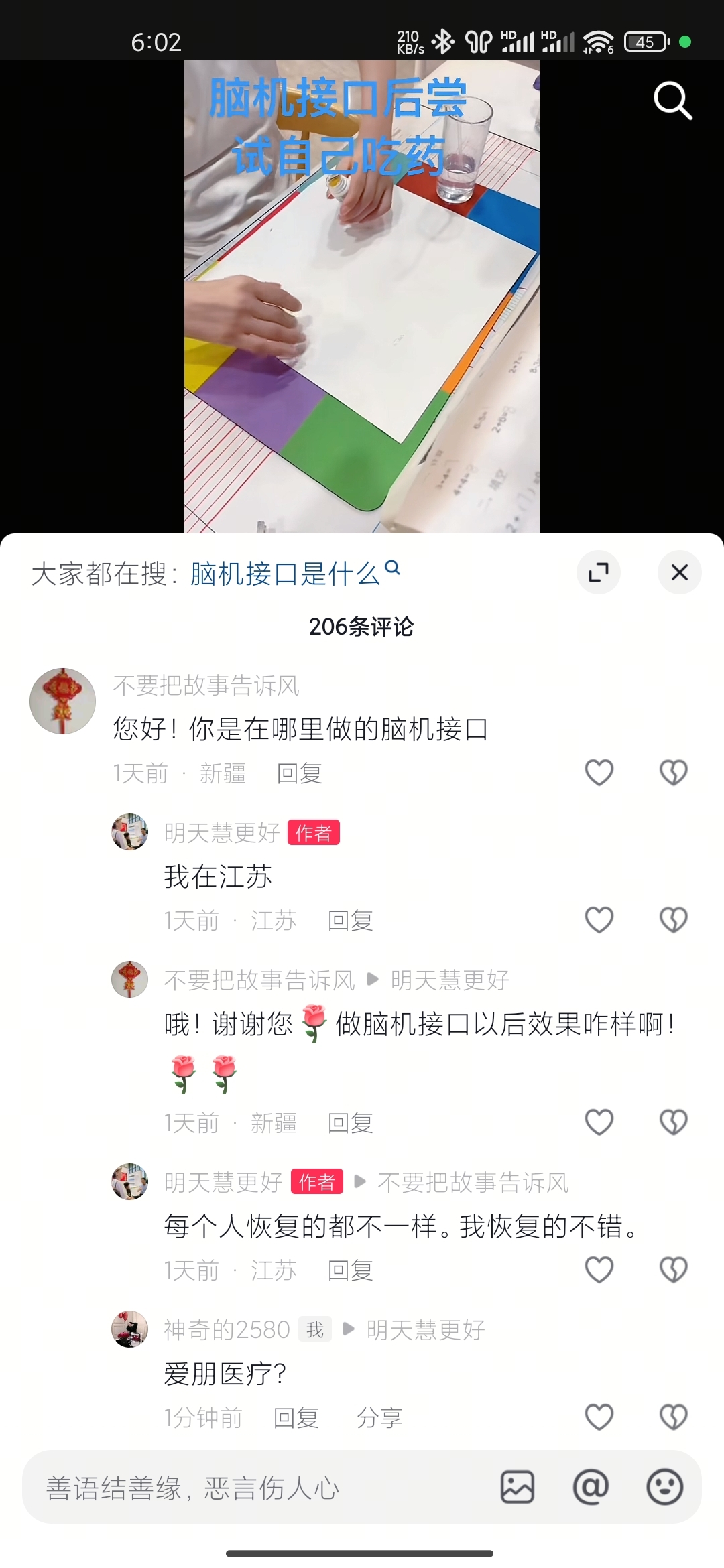Viewport: 724px width, 1568px height.
Task: Open the emoji picker in comment box
Action: (665, 1488)
